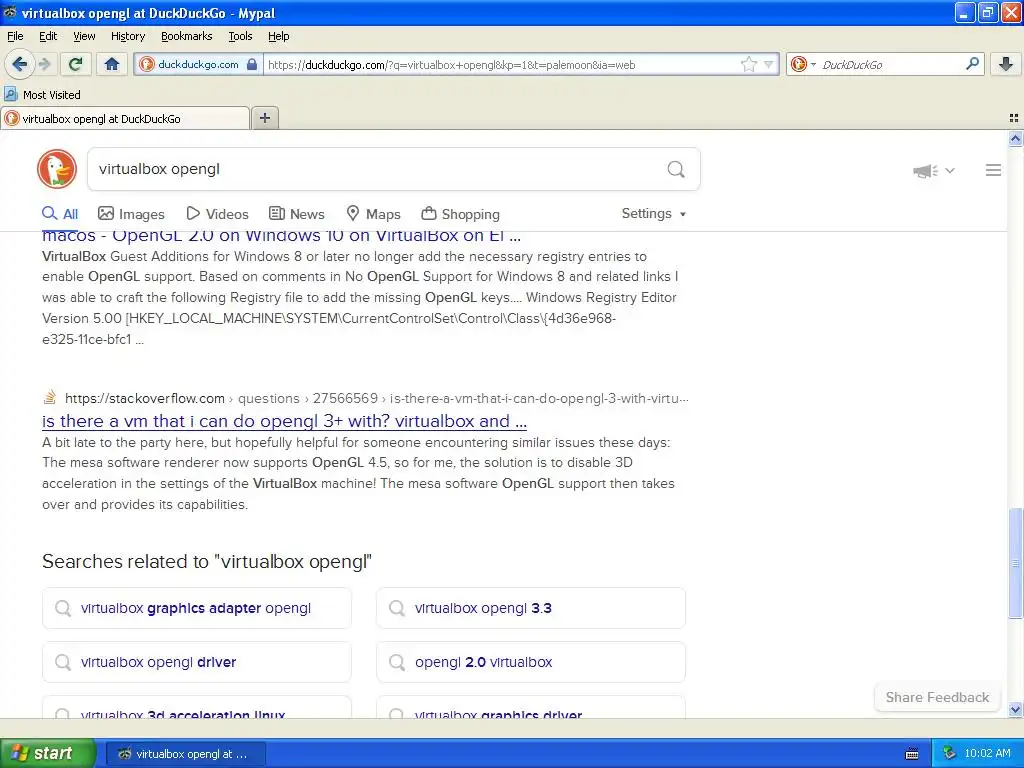Viewport: 1024px width, 768px height.
Task: Open the View menu
Action: click(x=84, y=36)
